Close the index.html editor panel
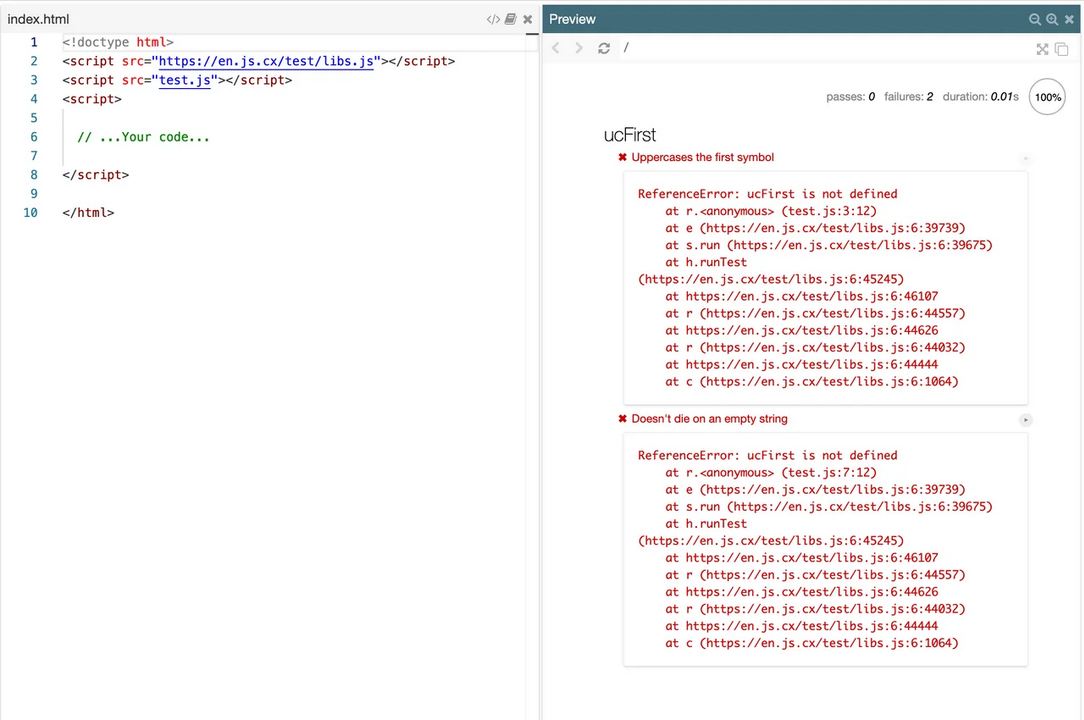Image resolution: width=1084 pixels, height=720 pixels. (527, 19)
